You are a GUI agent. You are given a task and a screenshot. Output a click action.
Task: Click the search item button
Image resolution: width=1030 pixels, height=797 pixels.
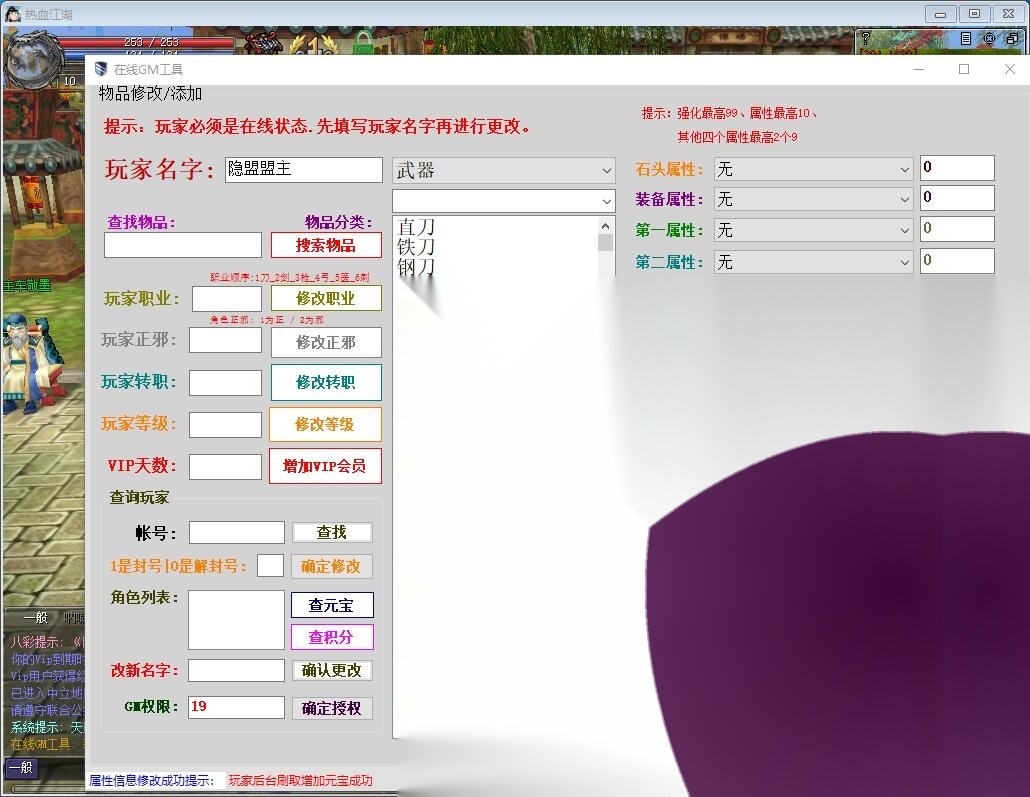[x=326, y=245]
